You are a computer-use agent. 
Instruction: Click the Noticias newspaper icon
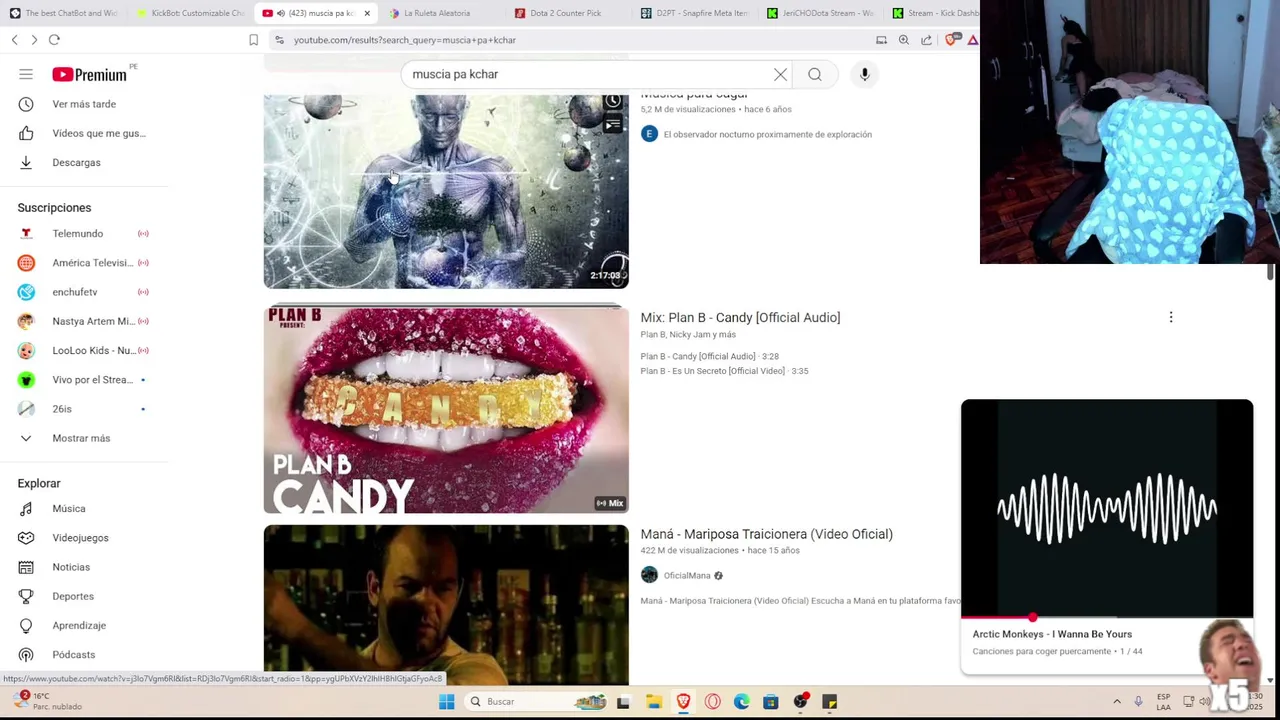(x=26, y=567)
